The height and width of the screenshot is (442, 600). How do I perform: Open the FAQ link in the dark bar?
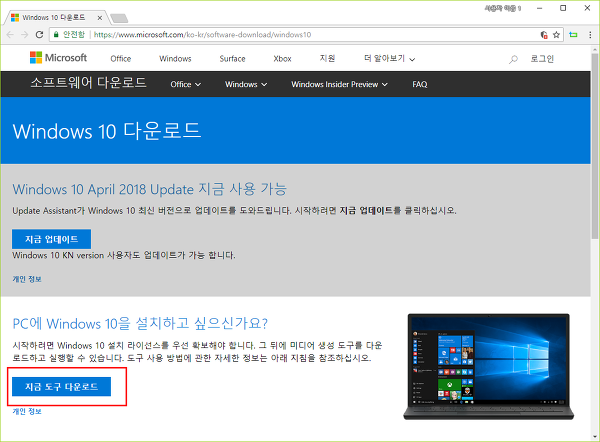point(420,84)
